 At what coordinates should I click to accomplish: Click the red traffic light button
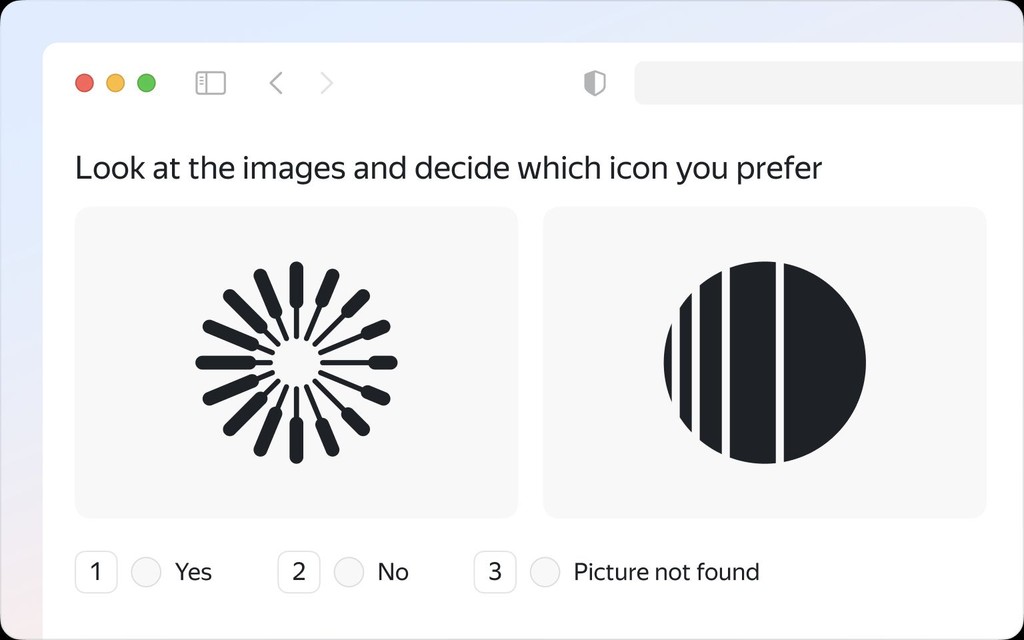click(84, 83)
